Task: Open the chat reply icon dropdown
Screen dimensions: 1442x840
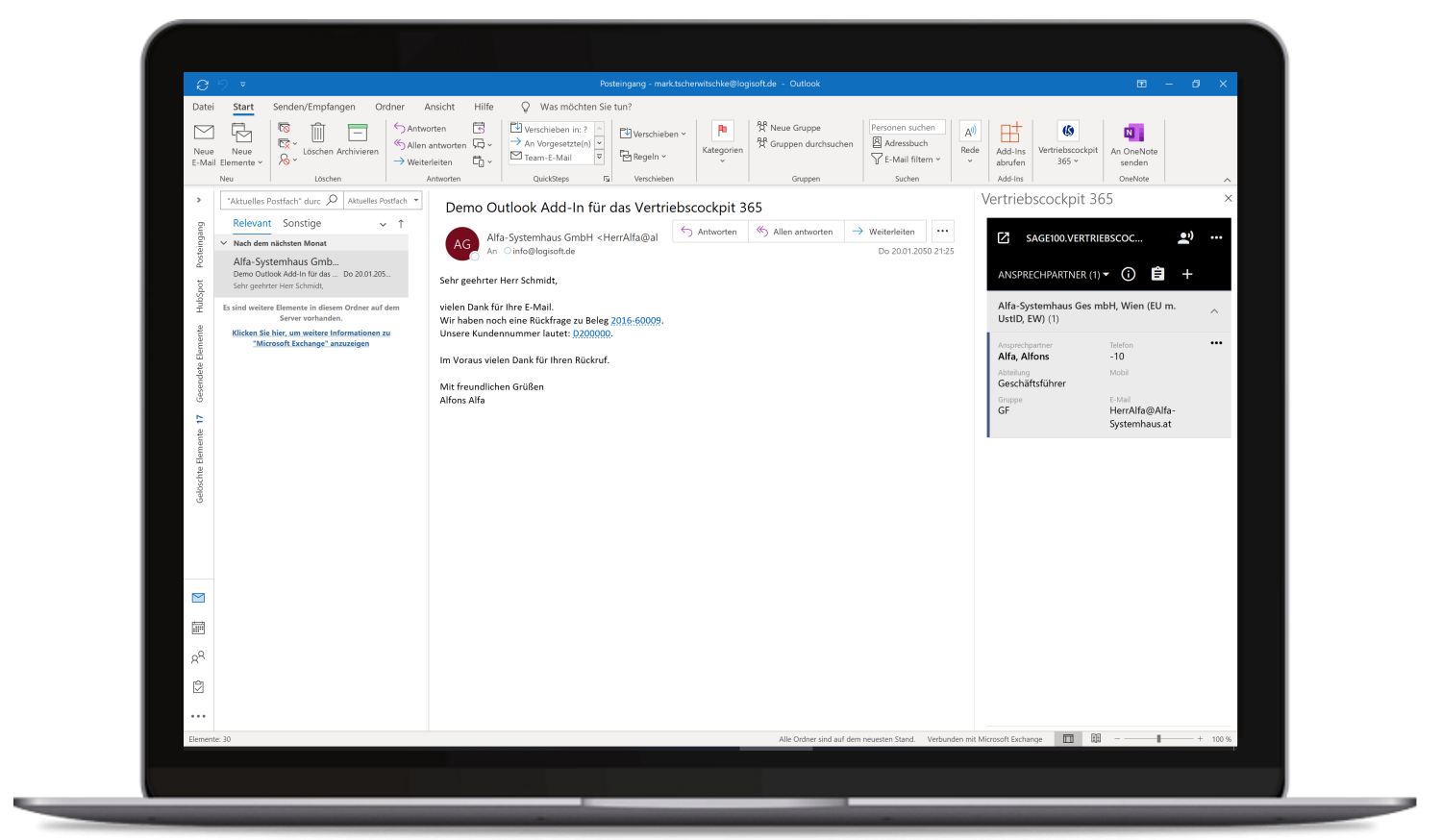Action: click(482, 145)
